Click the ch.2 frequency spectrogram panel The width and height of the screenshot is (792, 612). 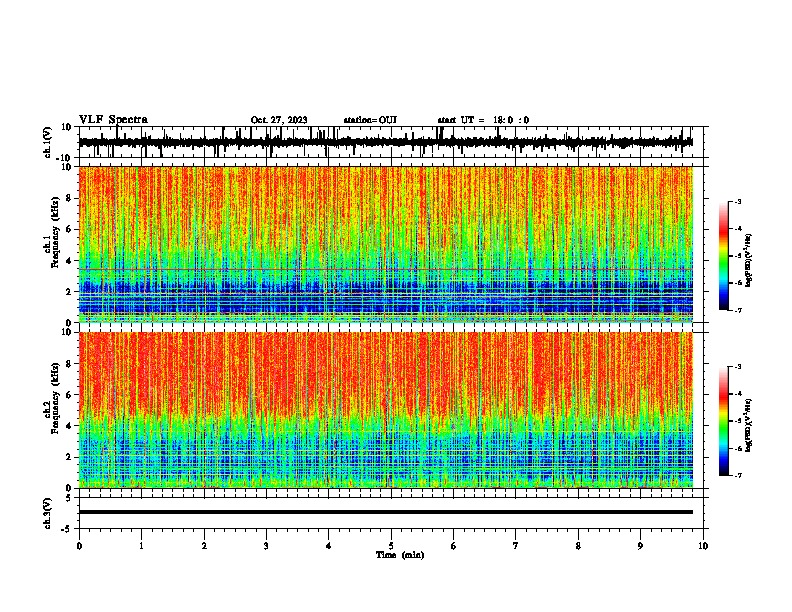click(x=386, y=410)
